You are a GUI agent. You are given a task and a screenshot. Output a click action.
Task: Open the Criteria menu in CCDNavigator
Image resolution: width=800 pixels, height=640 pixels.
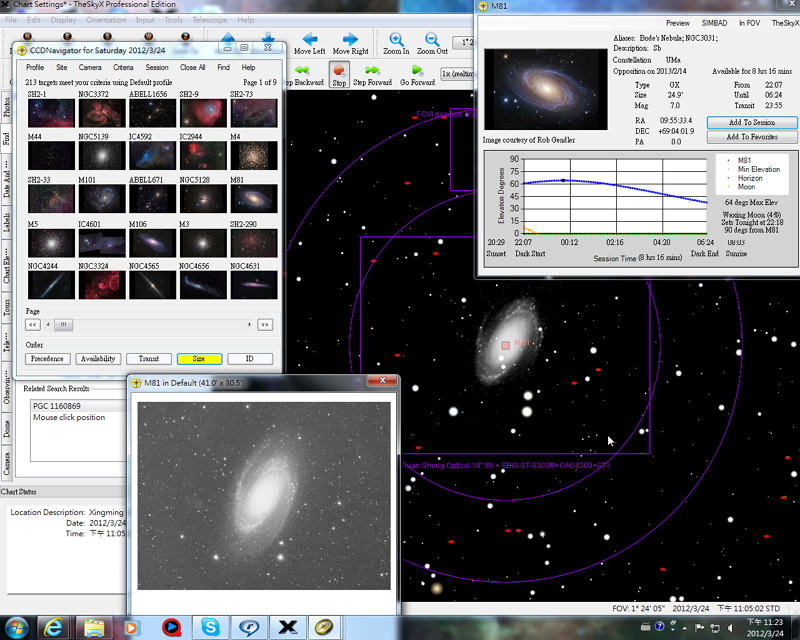122,67
